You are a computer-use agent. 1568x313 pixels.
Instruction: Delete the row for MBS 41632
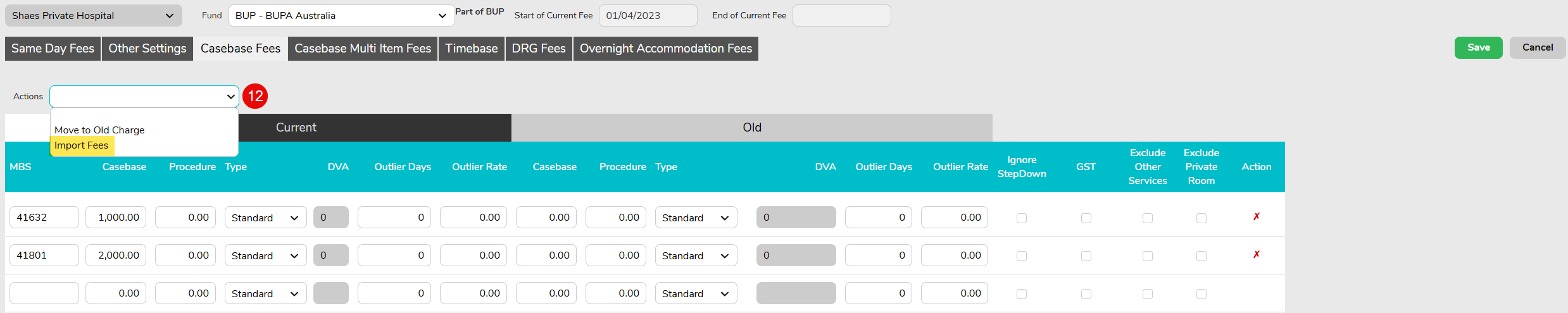tap(1256, 217)
